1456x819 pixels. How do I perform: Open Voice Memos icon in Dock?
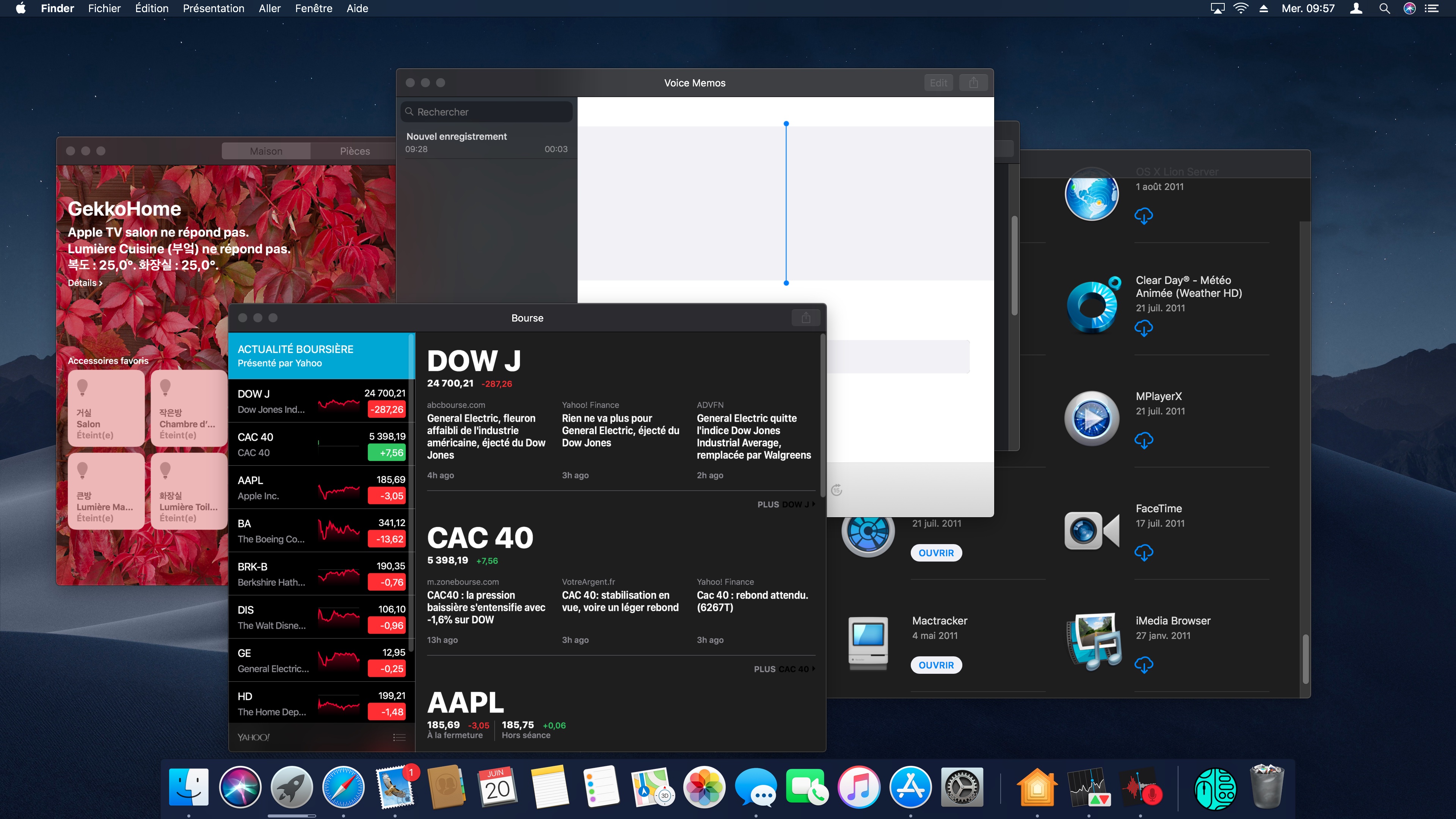pos(1141,787)
